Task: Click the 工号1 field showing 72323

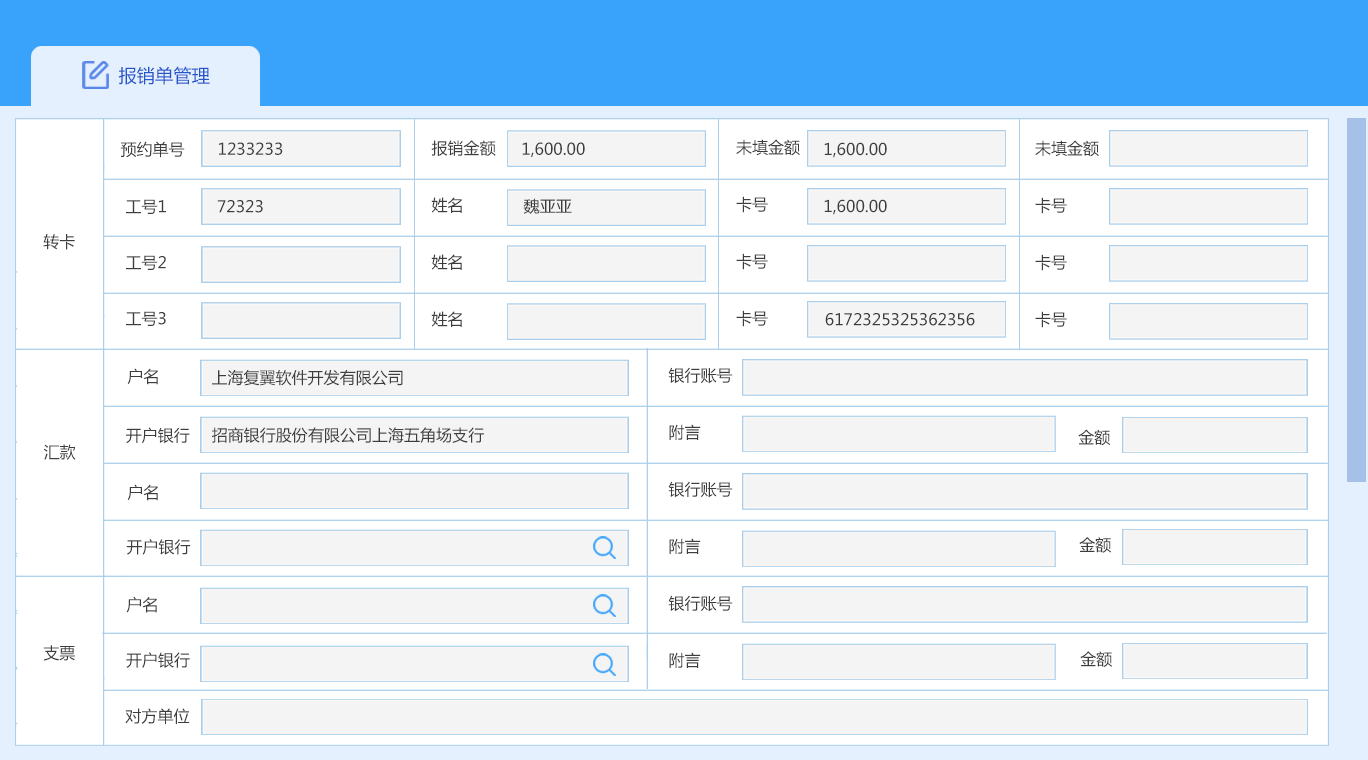Action: pyautogui.click(x=300, y=207)
